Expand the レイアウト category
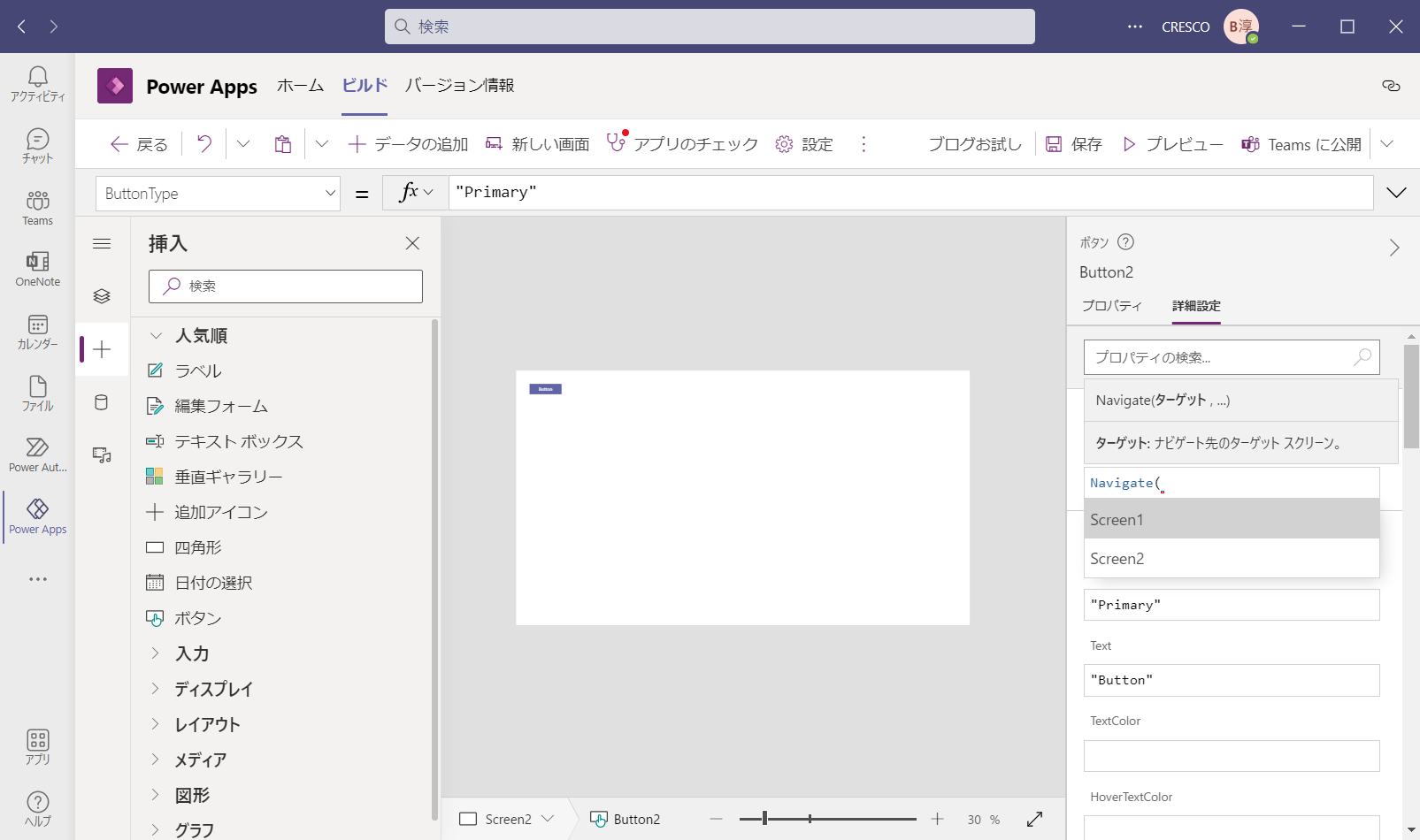Image resolution: width=1420 pixels, height=840 pixels. (x=156, y=724)
